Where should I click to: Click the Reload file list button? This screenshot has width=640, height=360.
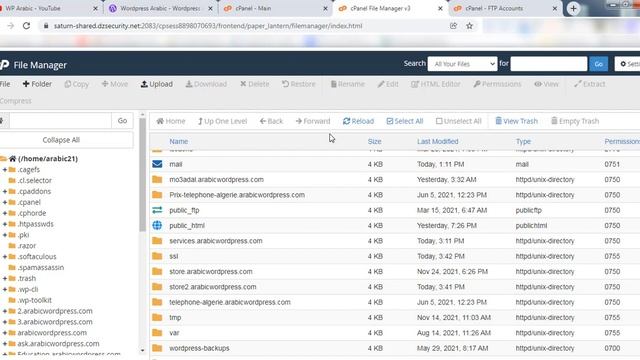358,121
